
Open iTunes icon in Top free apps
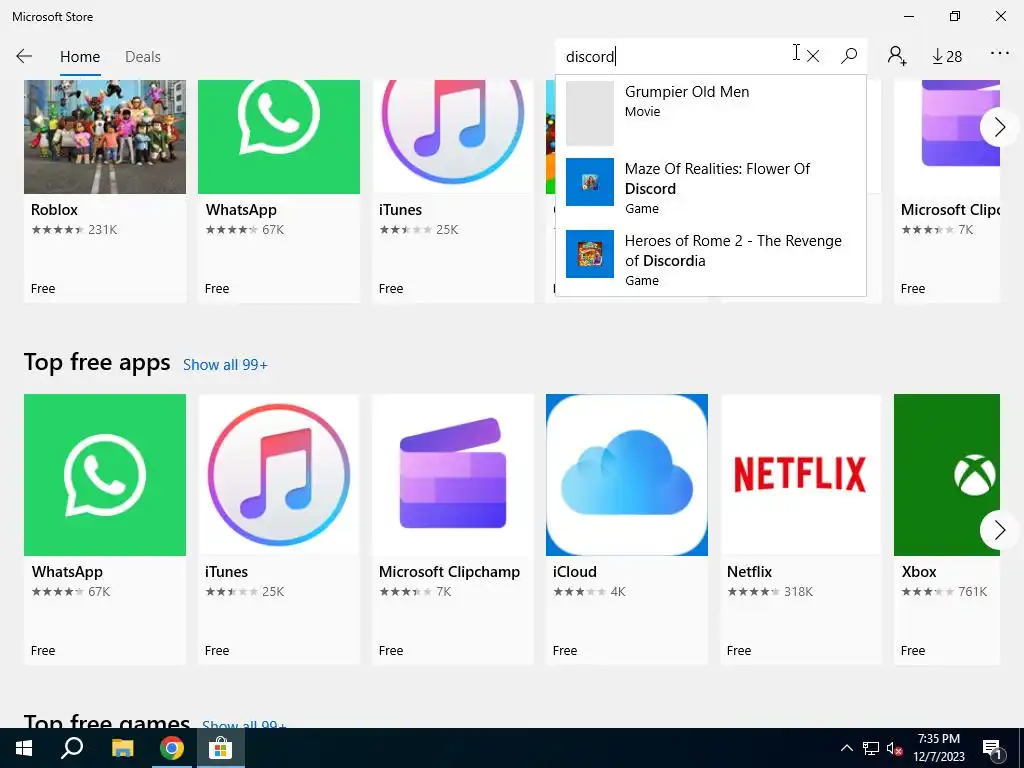pyautogui.click(x=279, y=475)
